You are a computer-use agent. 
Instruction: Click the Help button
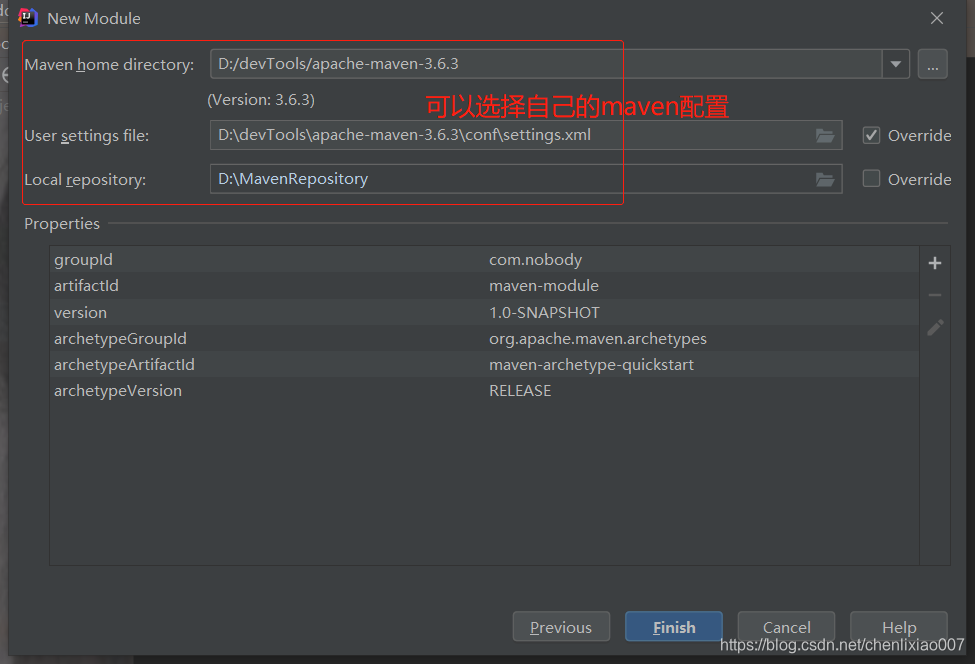tap(899, 627)
